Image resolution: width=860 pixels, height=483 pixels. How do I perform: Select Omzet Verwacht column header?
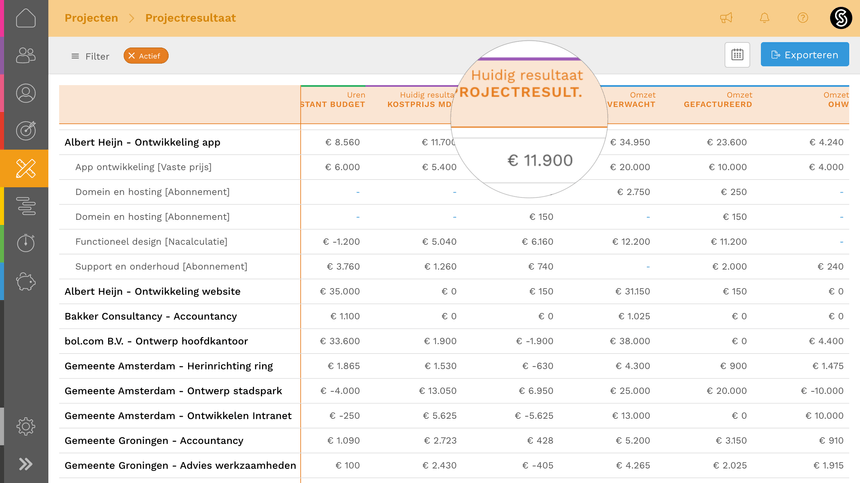point(631,99)
